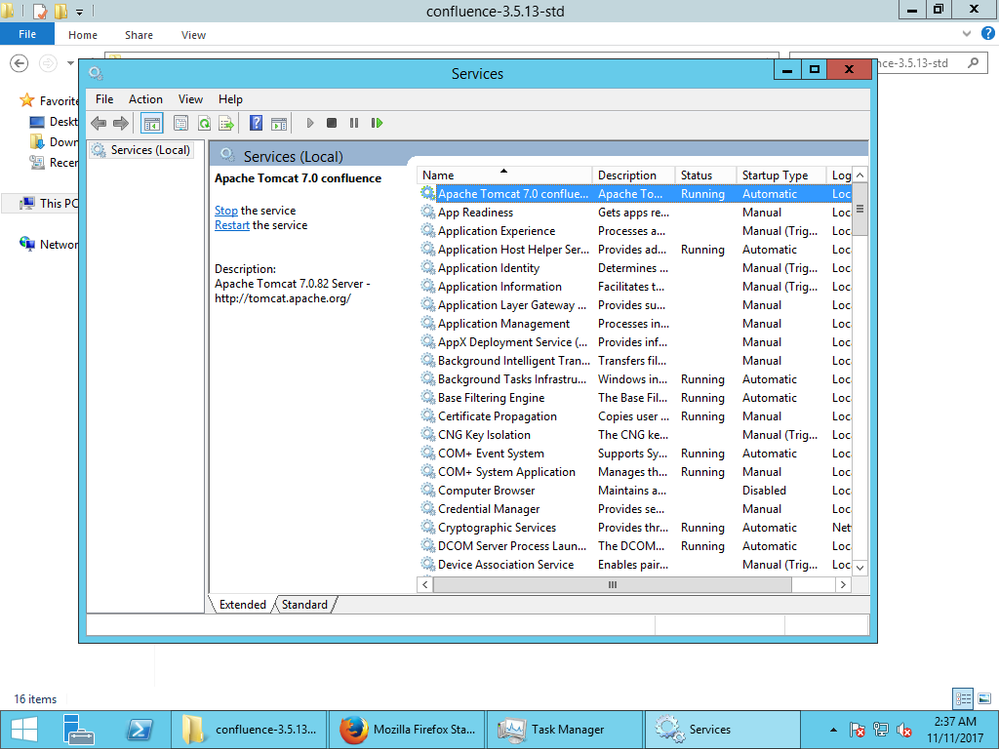The width and height of the screenshot is (999, 749).
Task: Expand the Explorer ribbon with chevron arrow
Action: [967, 34]
